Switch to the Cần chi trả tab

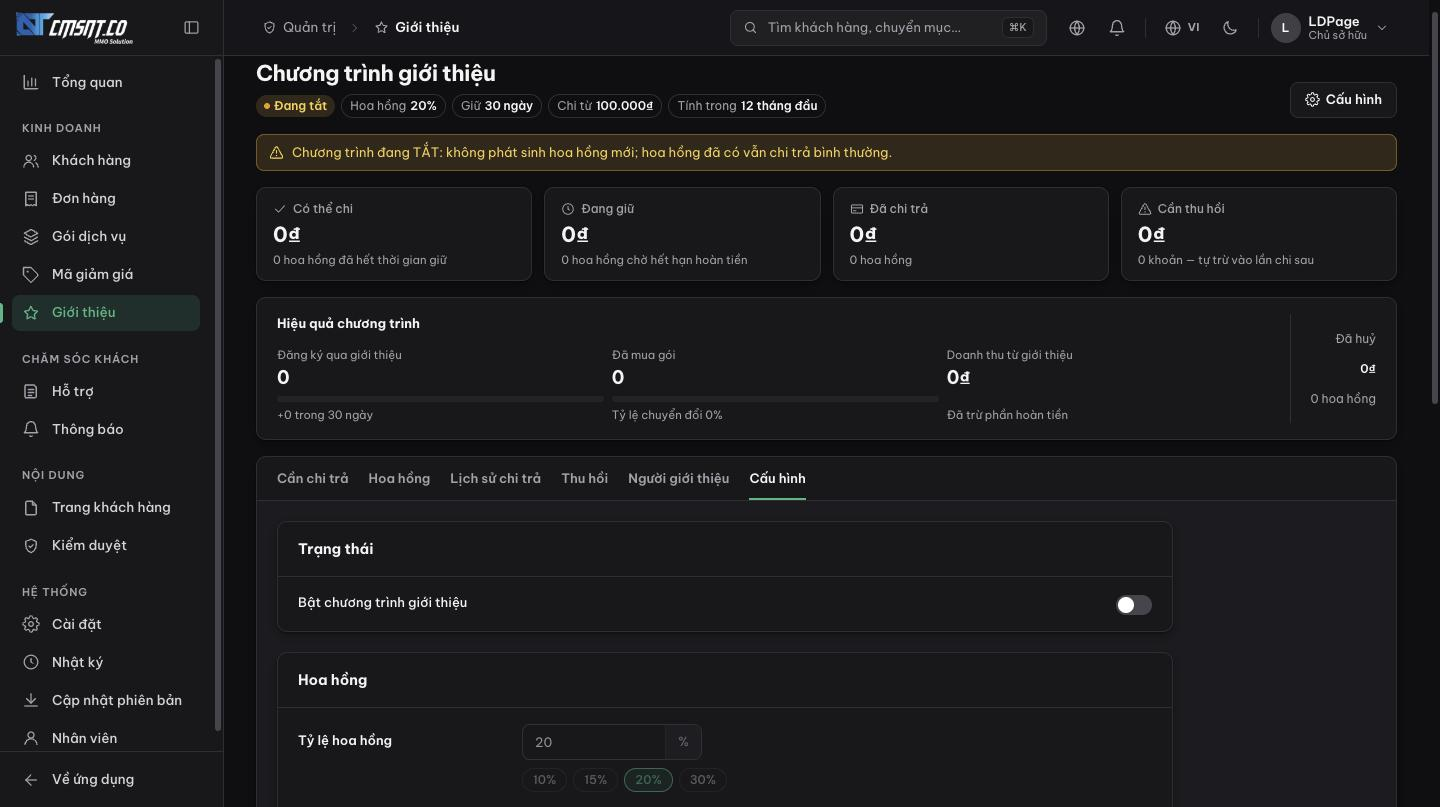point(313,478)
